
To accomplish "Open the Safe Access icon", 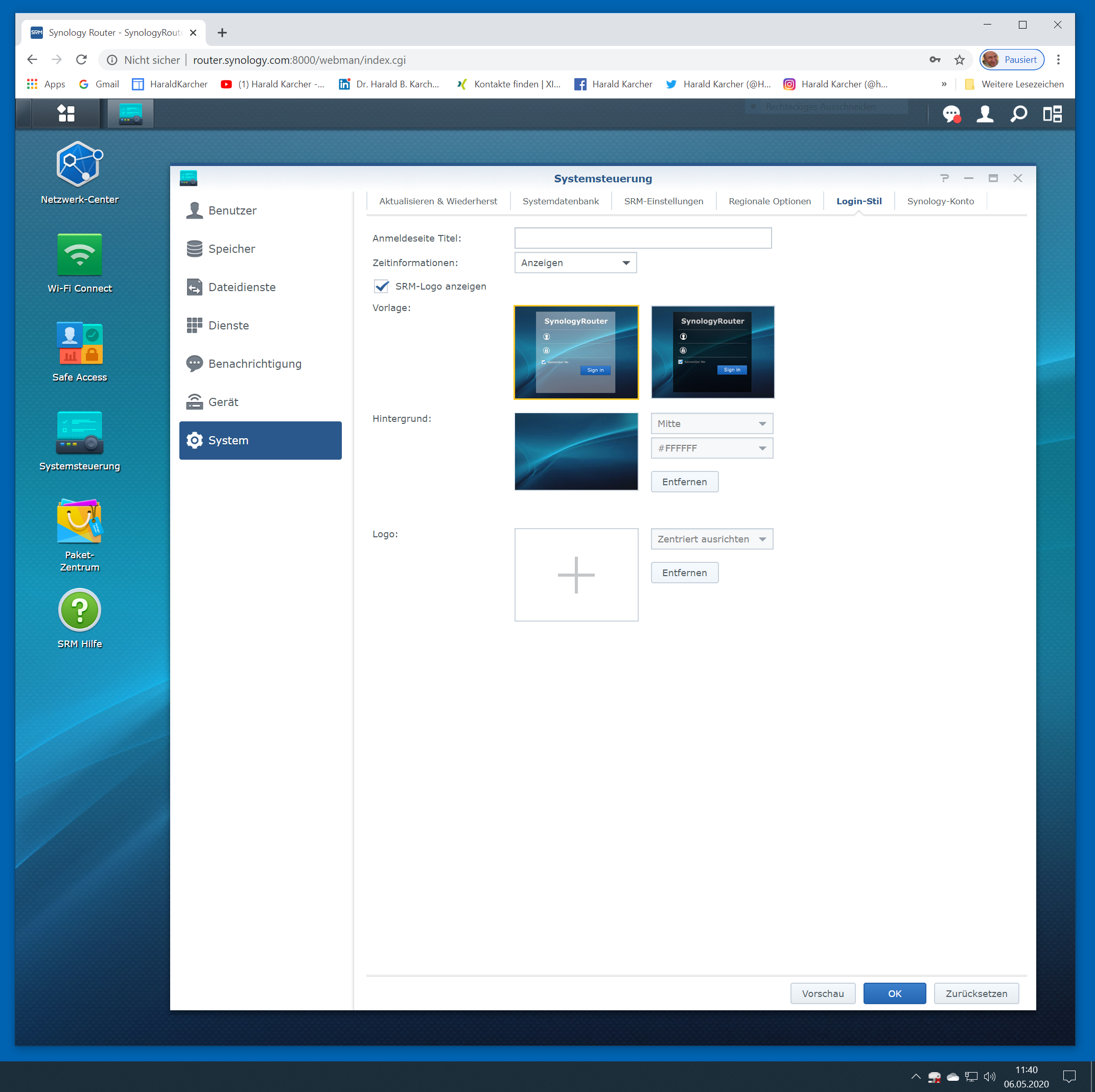I will pyautogui.click(x=79, y=343).
